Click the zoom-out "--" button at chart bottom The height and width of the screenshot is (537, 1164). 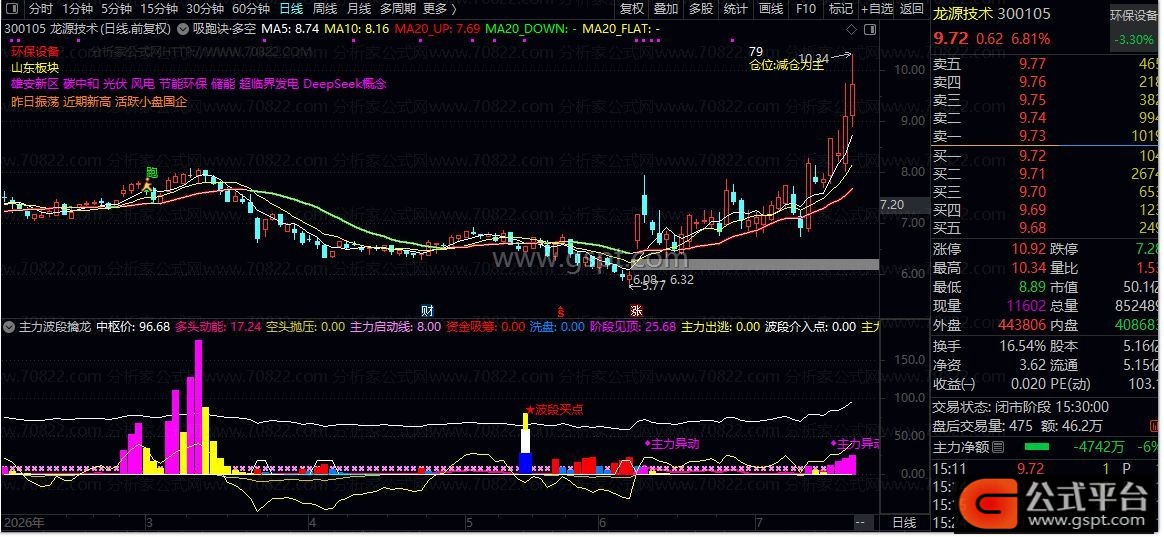860,523
